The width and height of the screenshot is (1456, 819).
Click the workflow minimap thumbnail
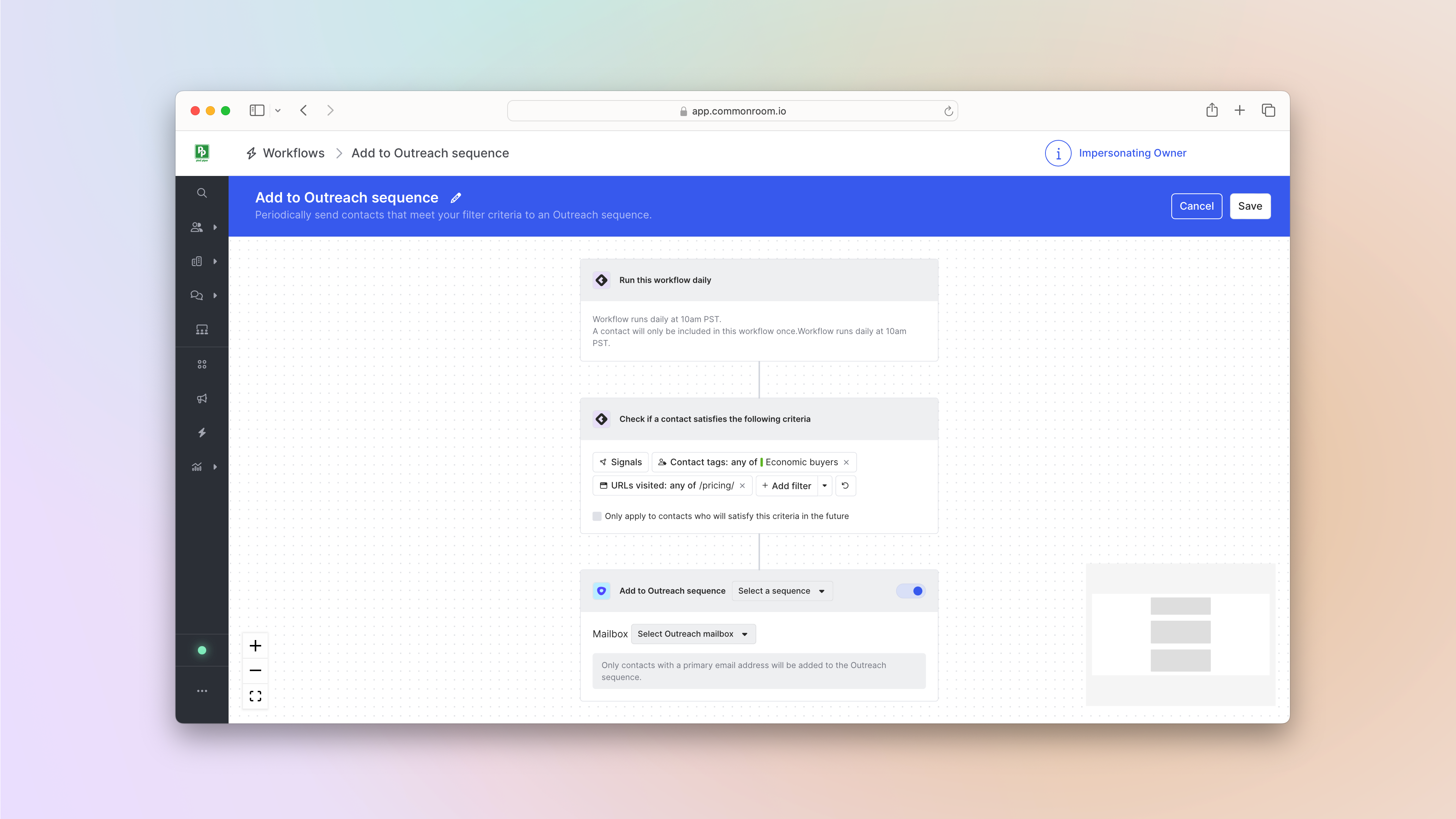pos(1180,634)
